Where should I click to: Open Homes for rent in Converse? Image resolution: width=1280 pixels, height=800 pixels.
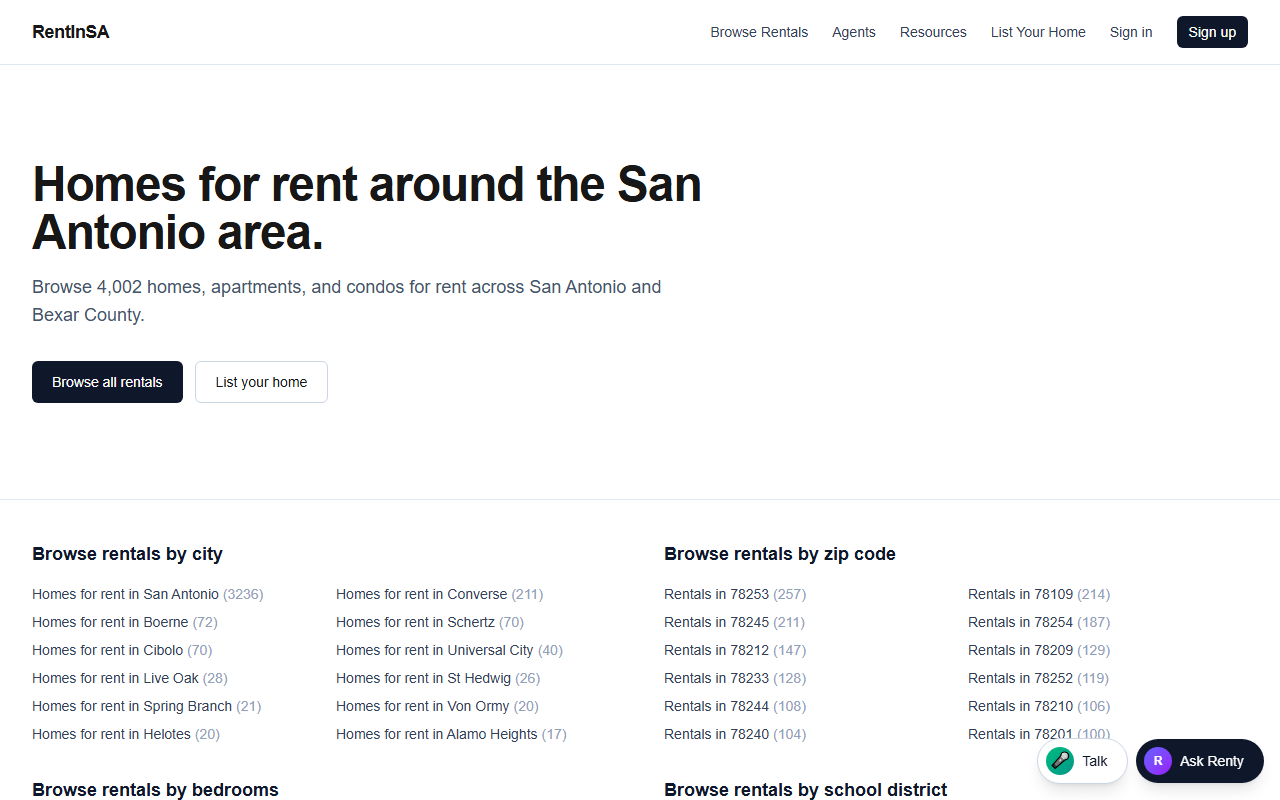[439, 594]
